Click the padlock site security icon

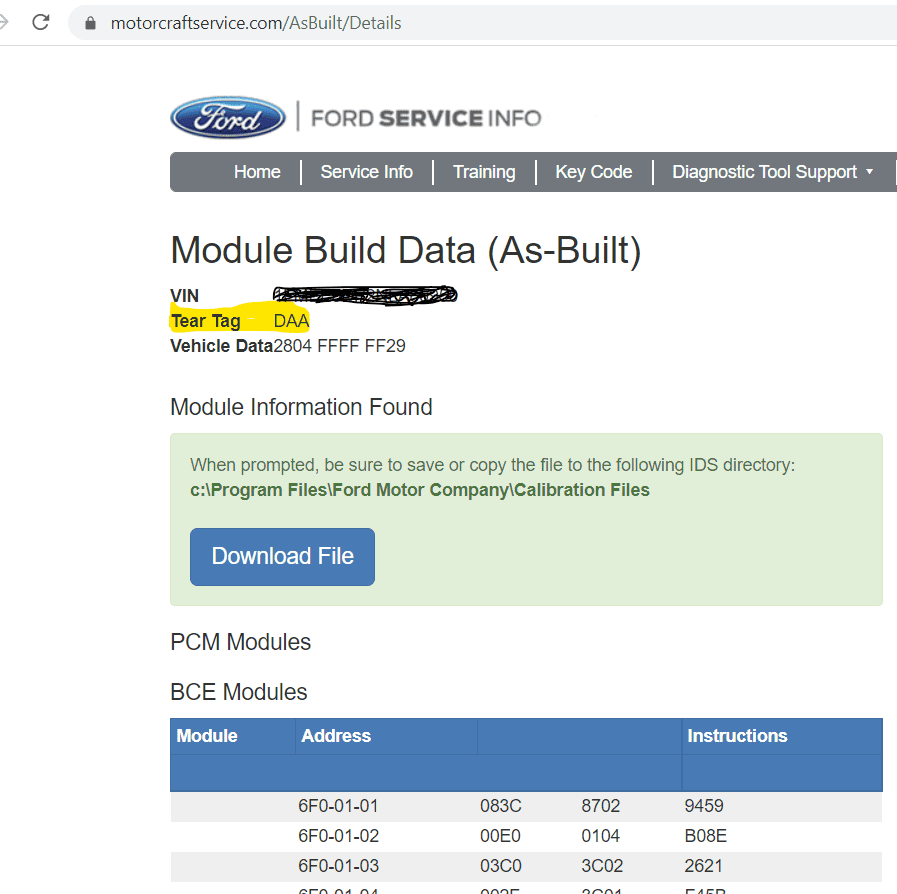(x=90, y=23)
